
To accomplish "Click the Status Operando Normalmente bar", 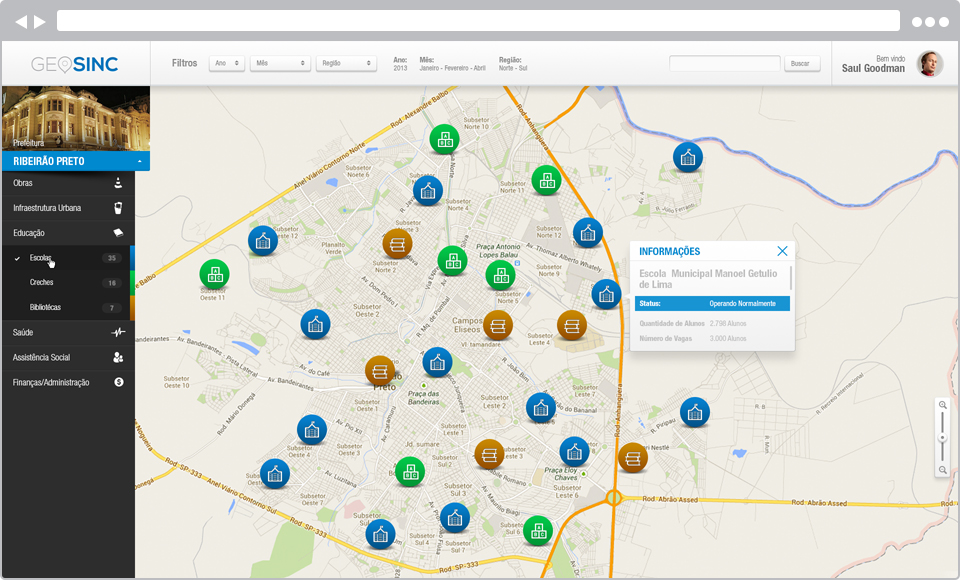I will (x=712, y=304).
